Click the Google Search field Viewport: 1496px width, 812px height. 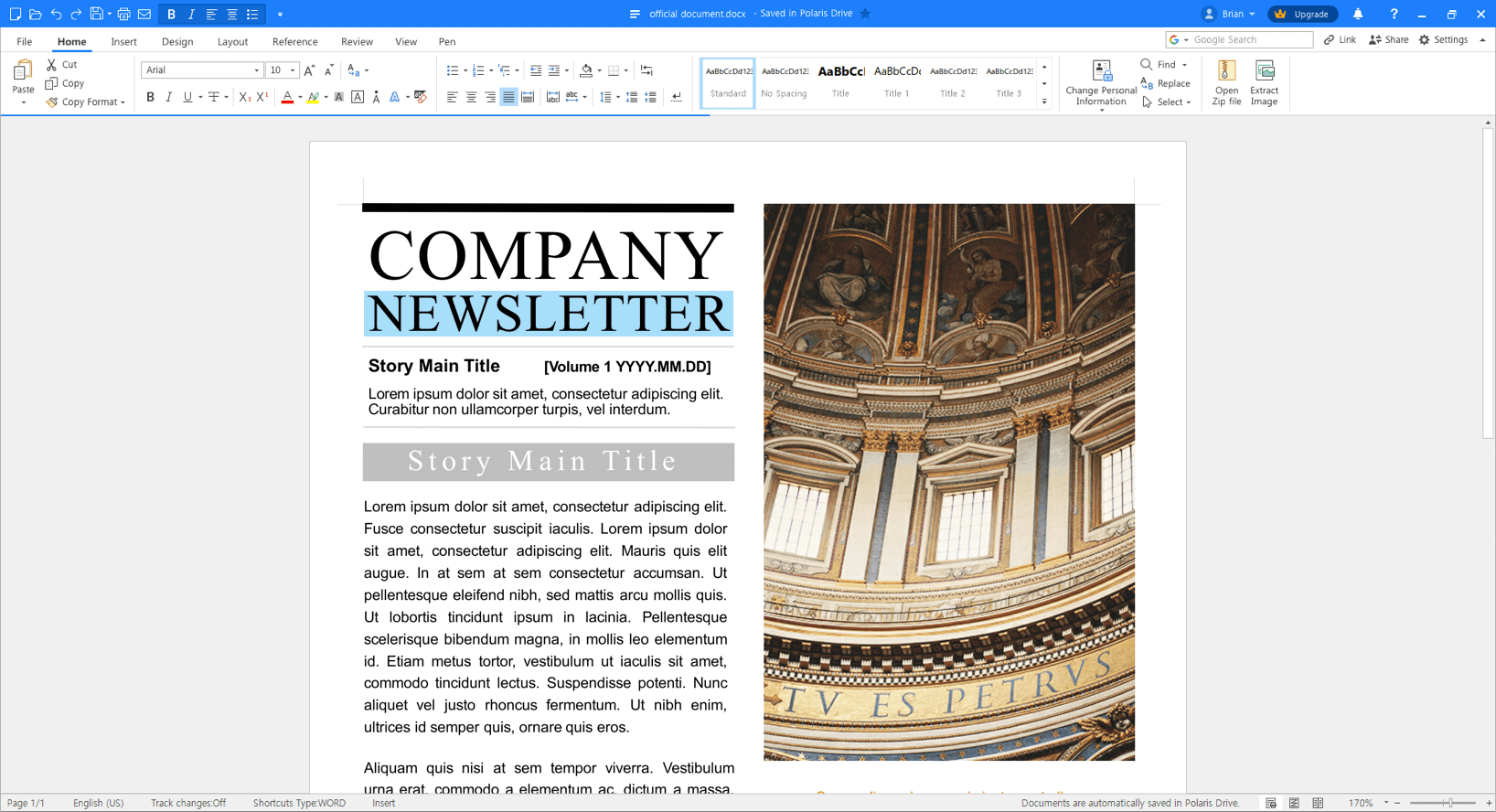point(1240,40)
